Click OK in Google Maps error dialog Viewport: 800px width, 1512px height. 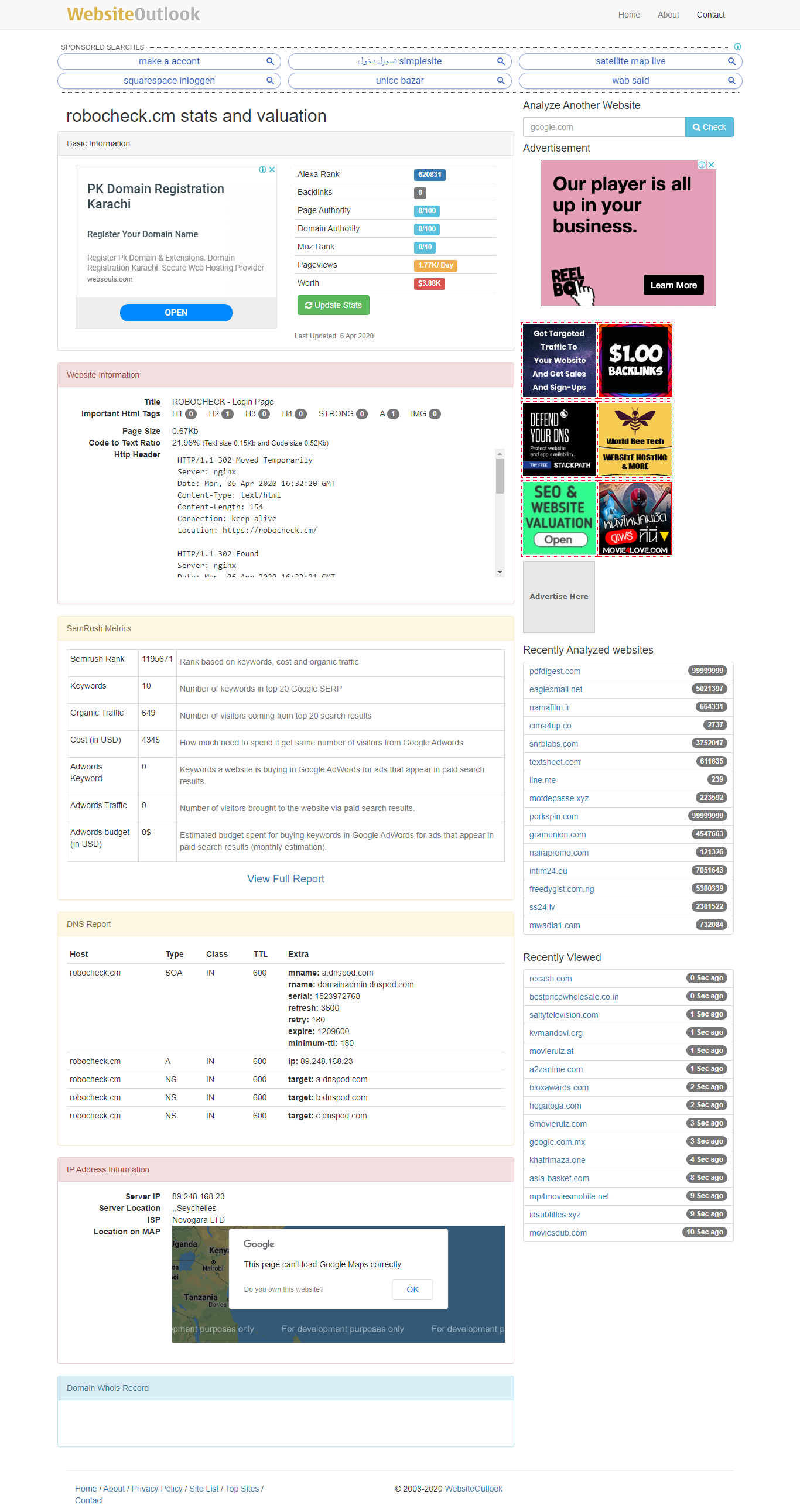(x=413, y=1289)
